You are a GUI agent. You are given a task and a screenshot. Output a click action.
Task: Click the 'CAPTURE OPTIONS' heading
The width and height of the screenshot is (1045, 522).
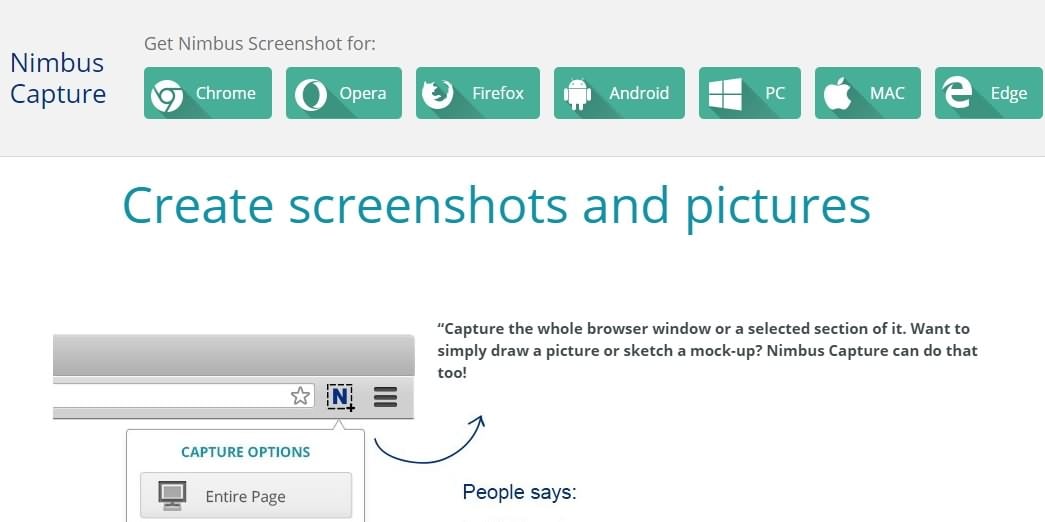246,452
